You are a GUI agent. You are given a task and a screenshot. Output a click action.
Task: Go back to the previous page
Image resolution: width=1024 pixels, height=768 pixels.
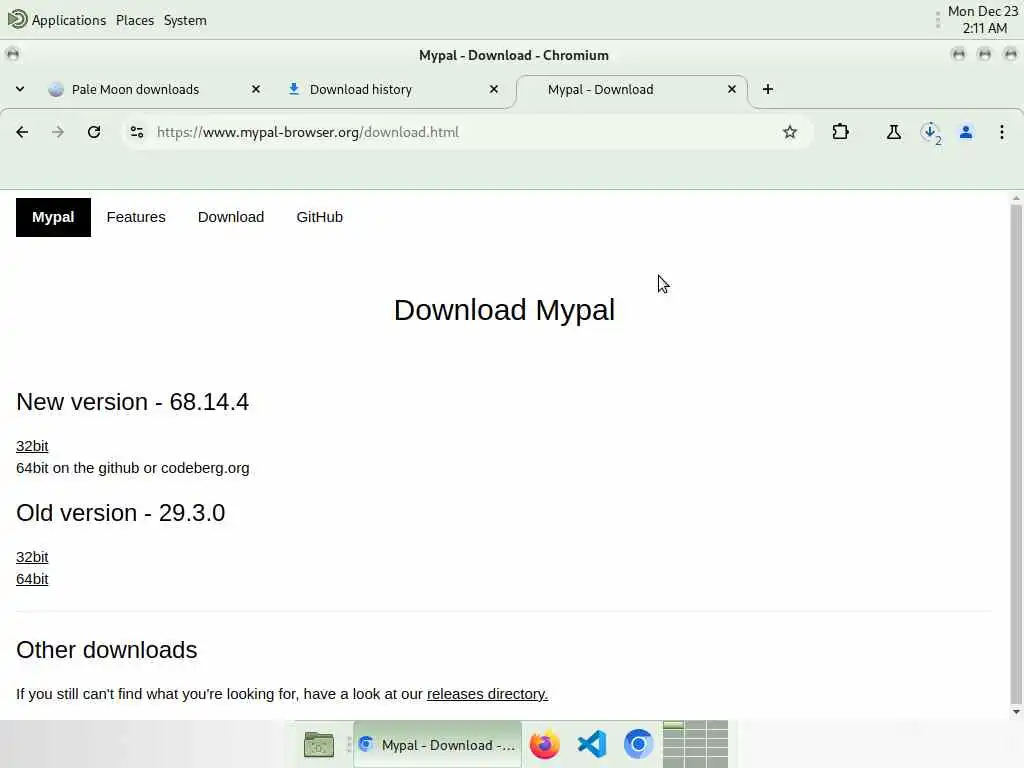pos(22,133)
